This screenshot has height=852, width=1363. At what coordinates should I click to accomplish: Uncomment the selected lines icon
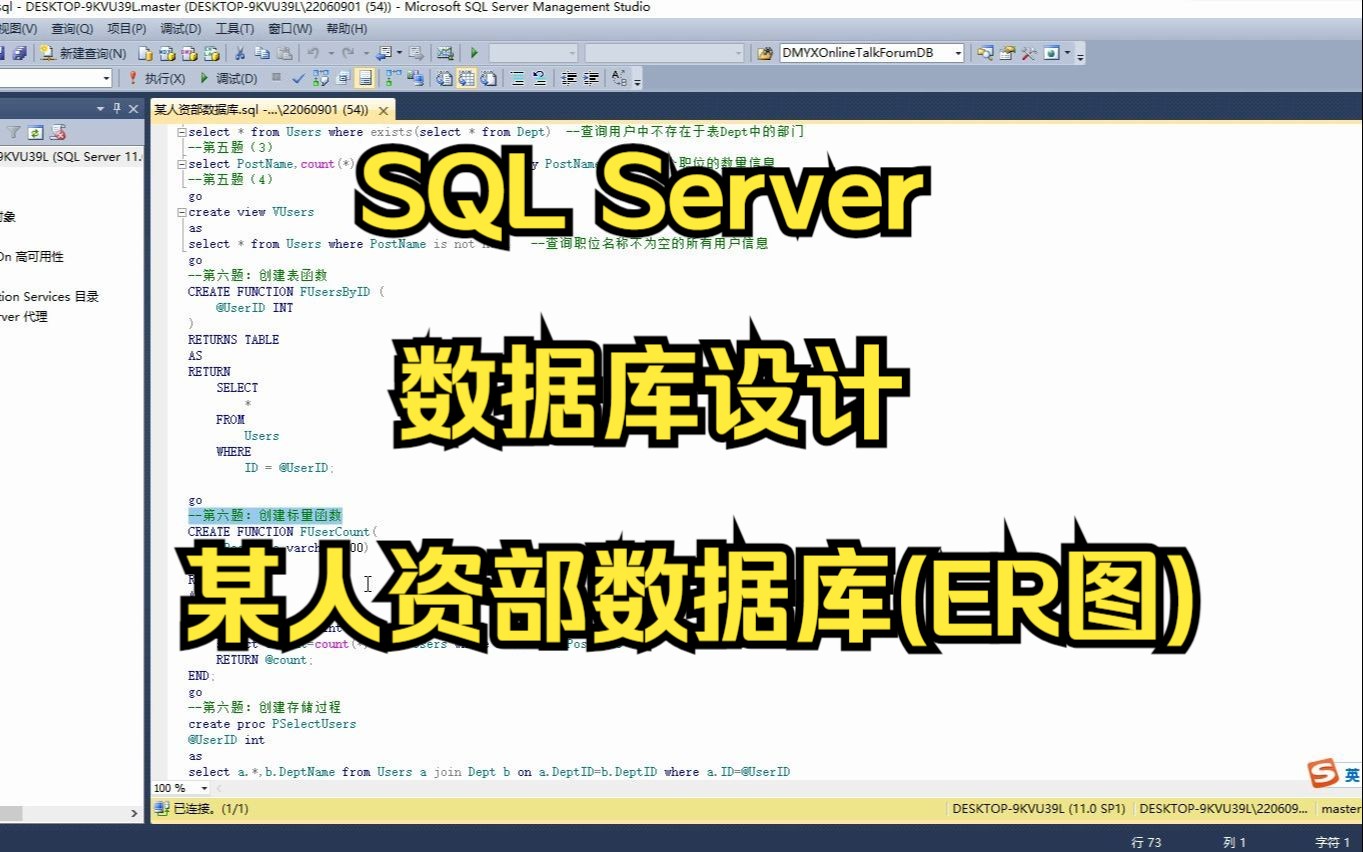(540, 78)
